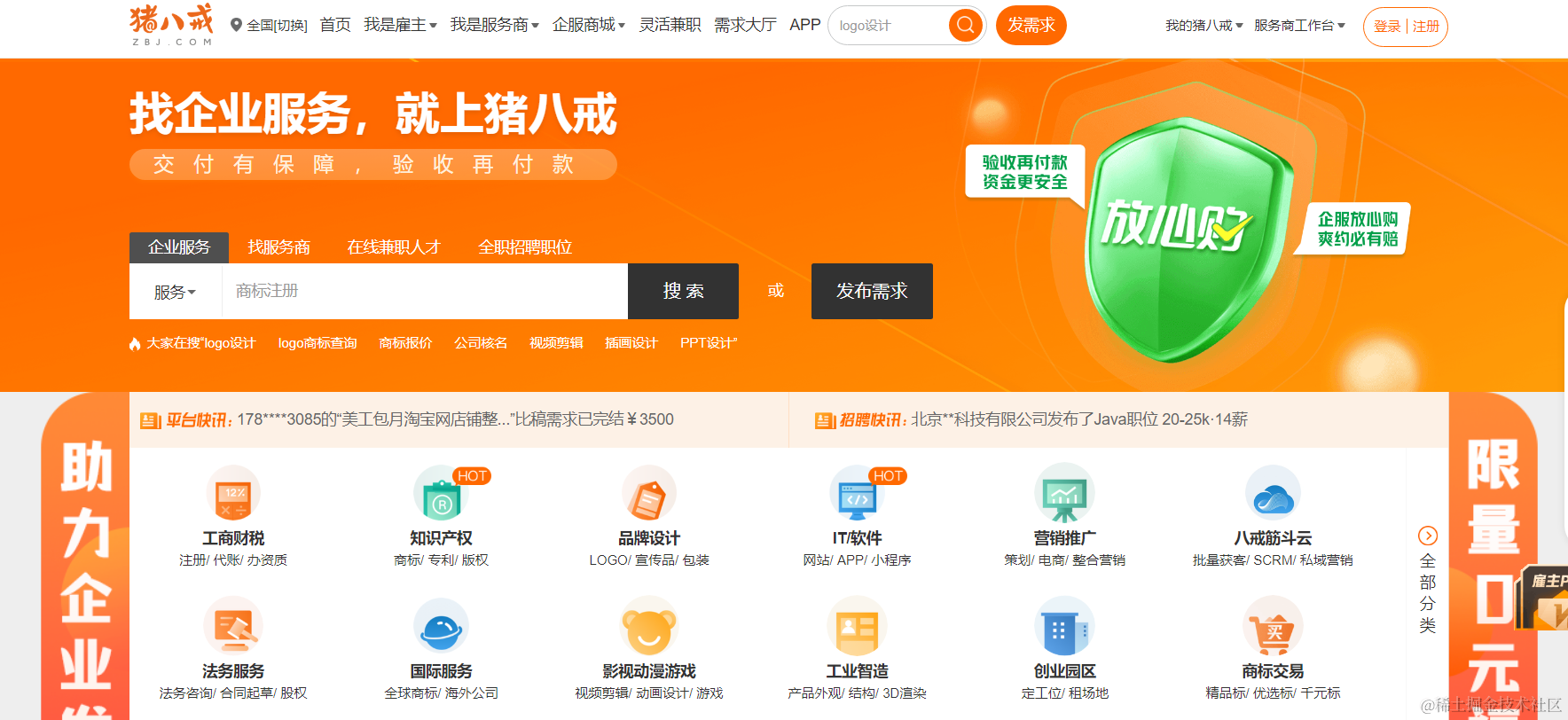The image size is (1568, 720).
Task: Click the 北京**科技有限公司 Java职位 news text
Action: (1079, 419)
